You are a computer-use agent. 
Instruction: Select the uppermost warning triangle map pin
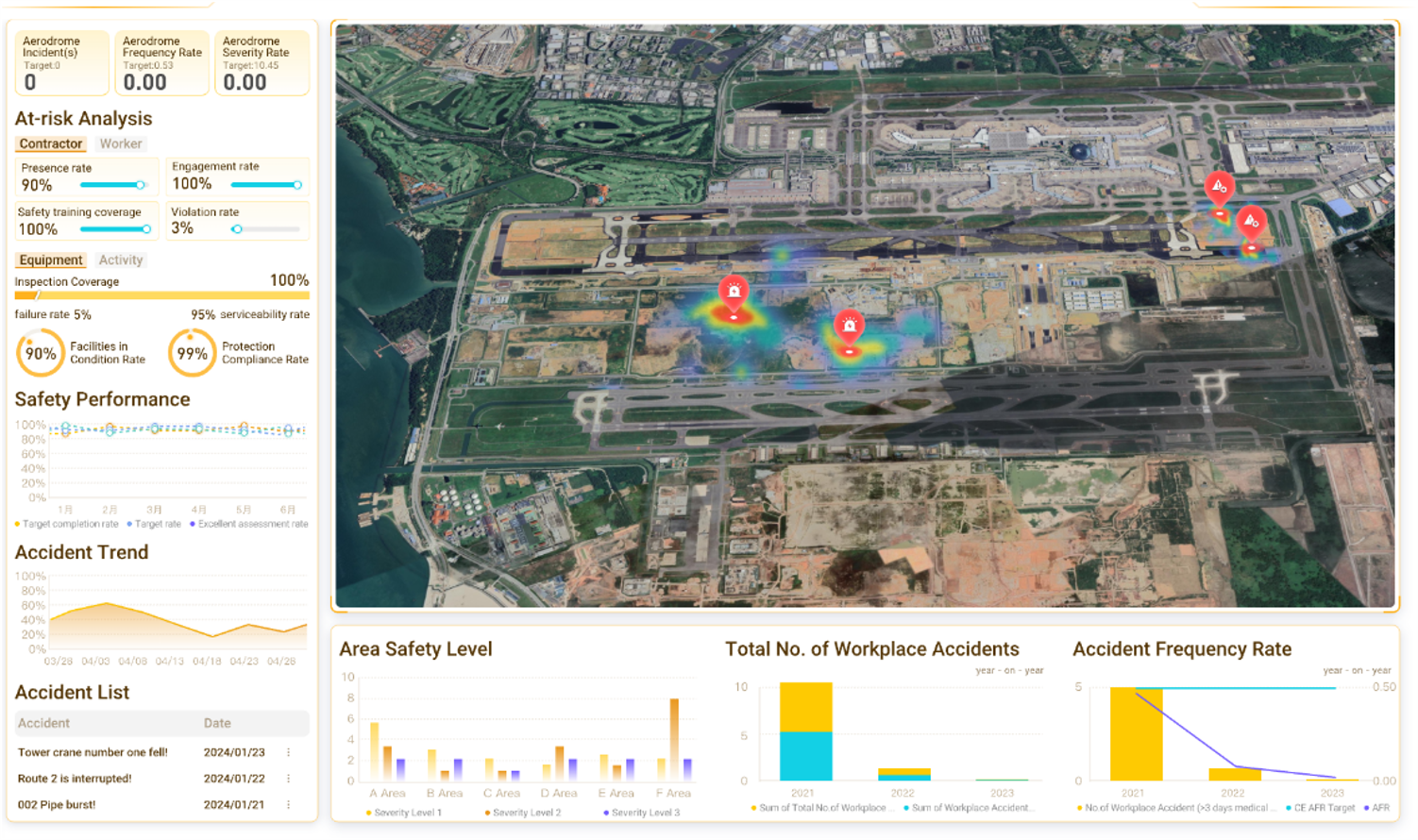[x=1219, y=186]
